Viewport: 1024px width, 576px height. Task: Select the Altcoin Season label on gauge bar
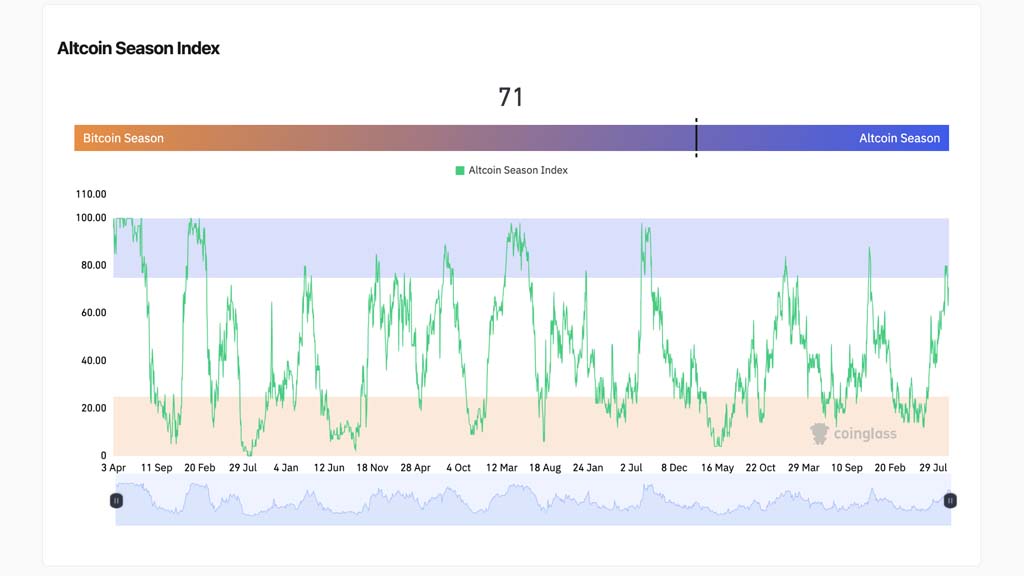pos(899,138)
